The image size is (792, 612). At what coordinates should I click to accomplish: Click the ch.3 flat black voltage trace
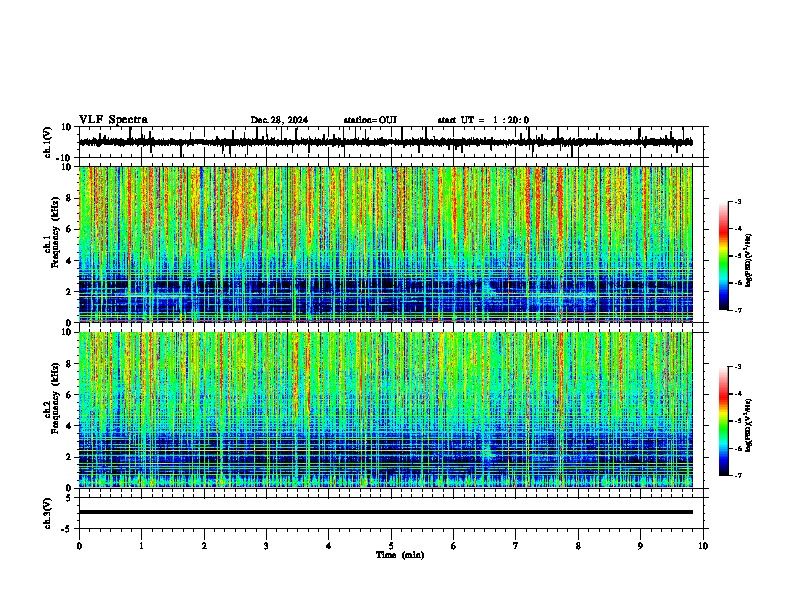(x=385, y=512)
